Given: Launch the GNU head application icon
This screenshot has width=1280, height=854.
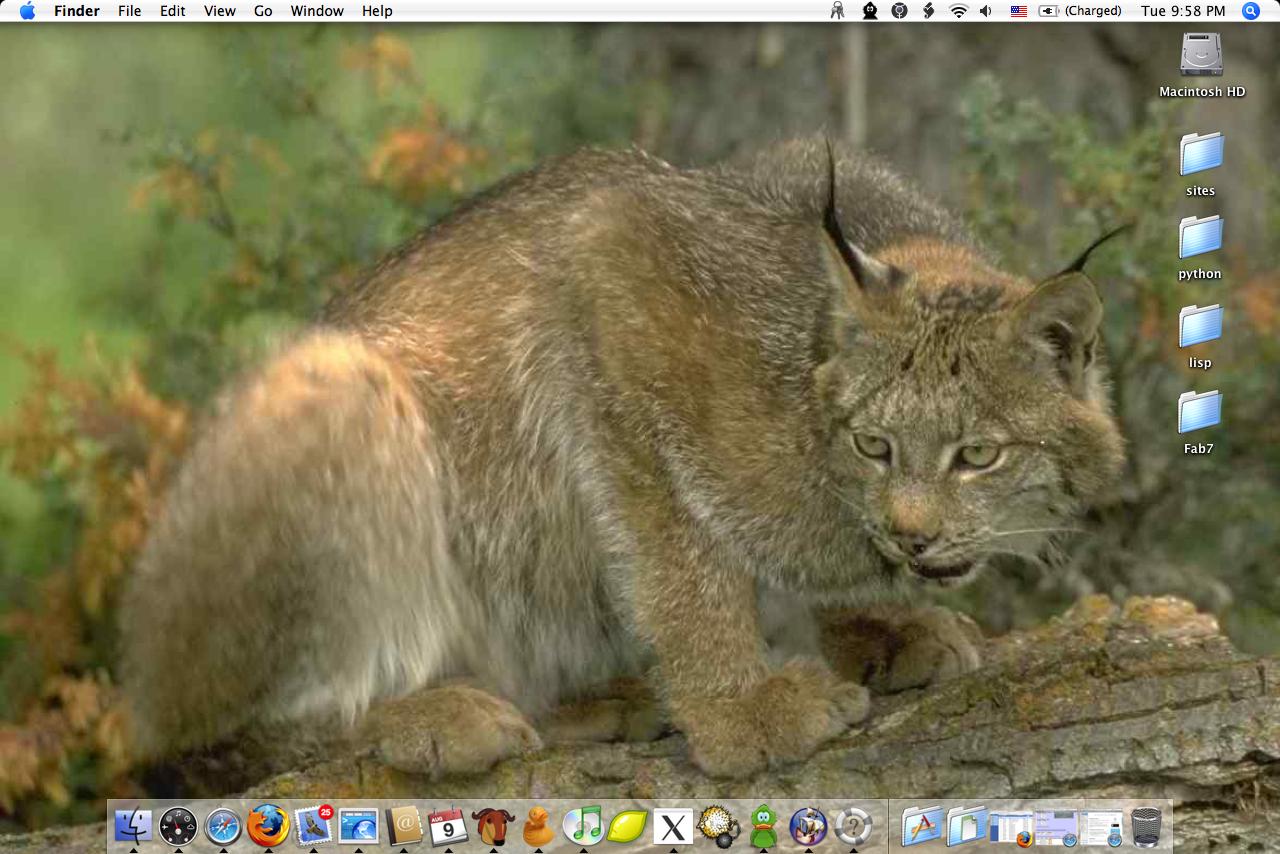Looking at the screenshot, I should click(493, 826).
